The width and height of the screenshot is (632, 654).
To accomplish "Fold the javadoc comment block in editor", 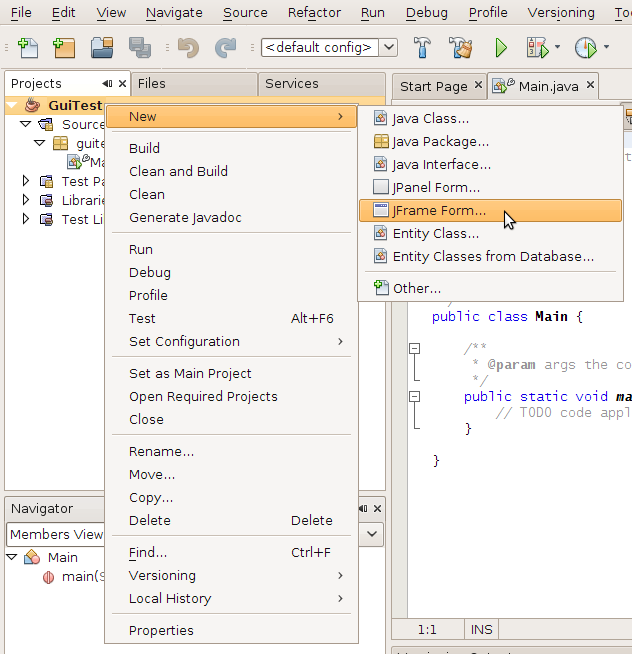I will pos(414,348).
